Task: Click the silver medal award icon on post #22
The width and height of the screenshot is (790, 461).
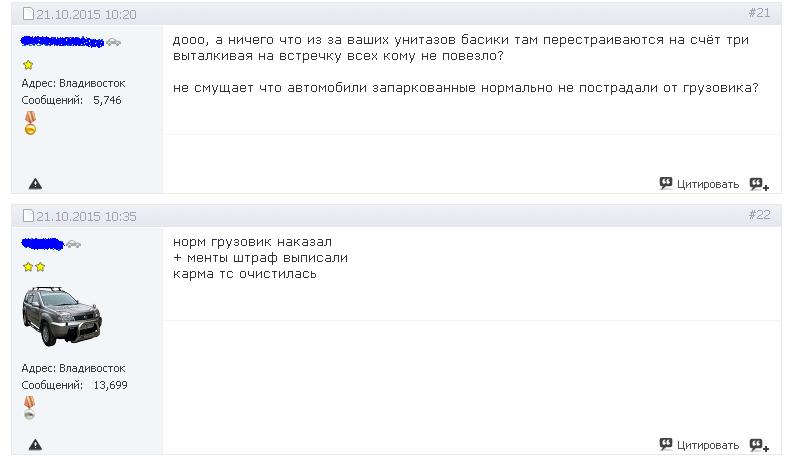Action: (30, 407)
